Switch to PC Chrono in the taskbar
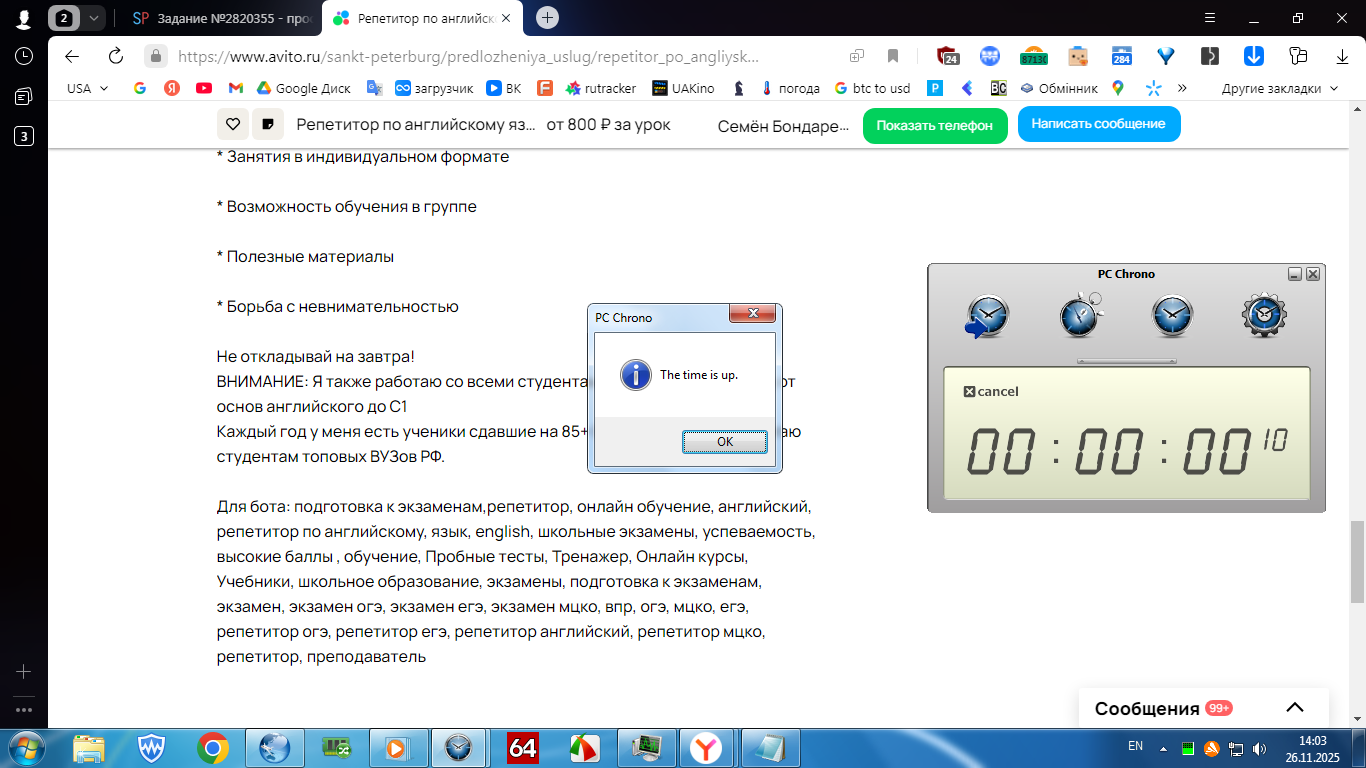 [x=458, y=748]
